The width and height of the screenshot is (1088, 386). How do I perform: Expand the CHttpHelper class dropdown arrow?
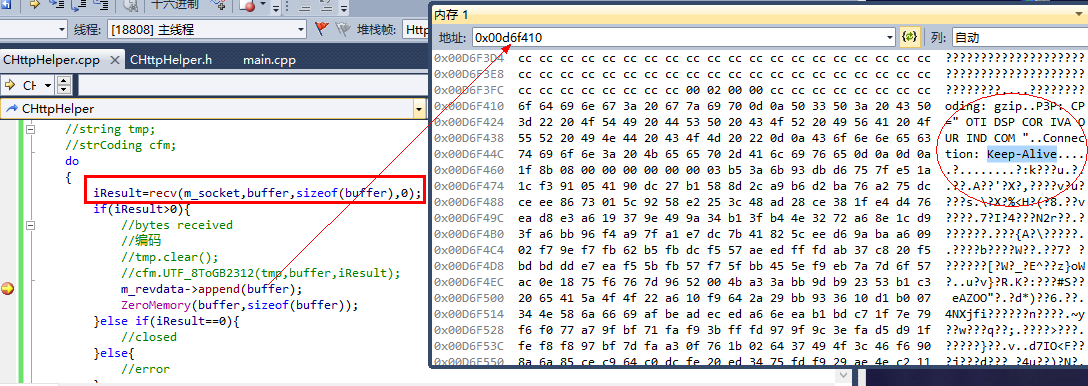pyautogui.click(x=418, y=109)
